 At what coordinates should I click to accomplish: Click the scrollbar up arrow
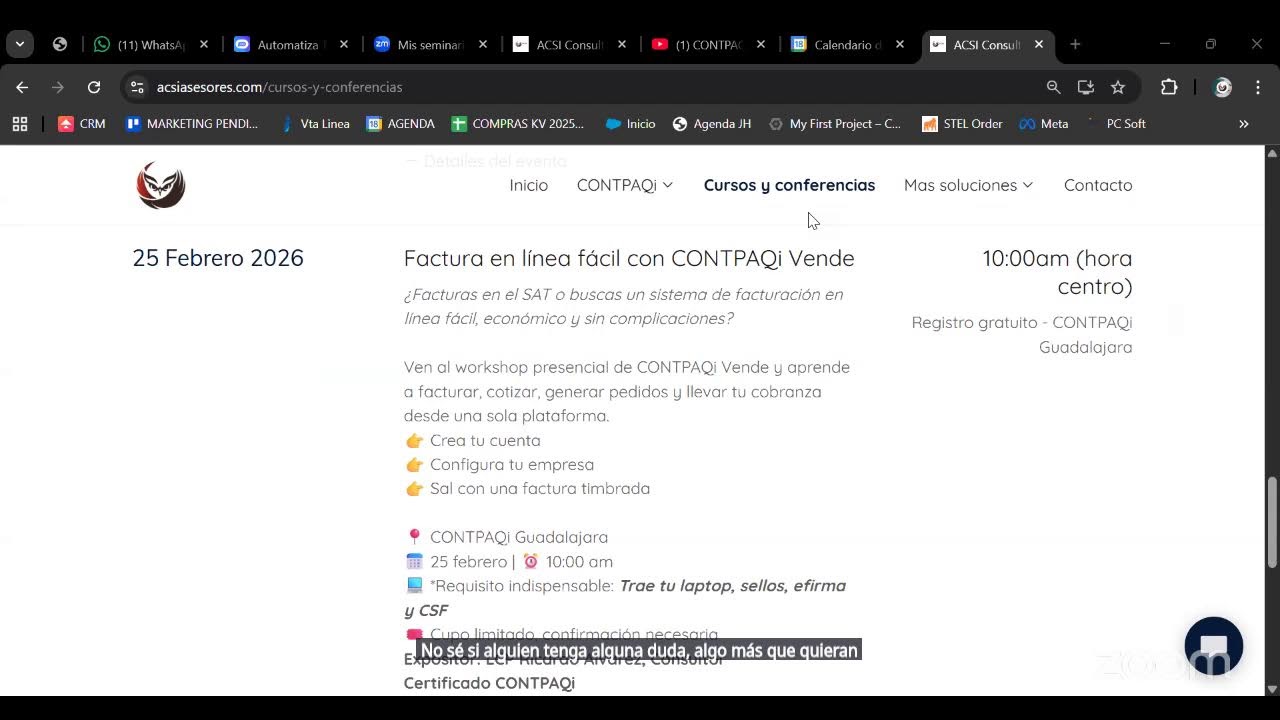[x=1272, y=153]
